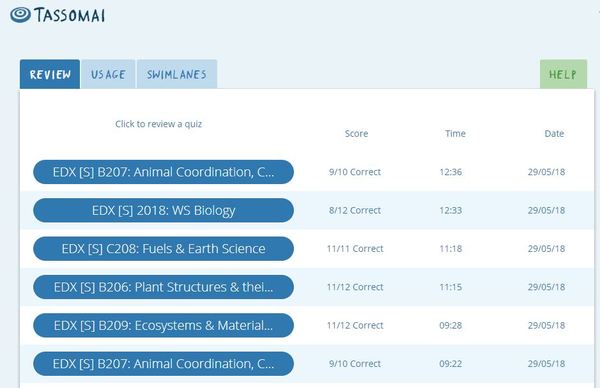Switch to the Review tab
Screen dimensions: 600x388
(50, 74)
